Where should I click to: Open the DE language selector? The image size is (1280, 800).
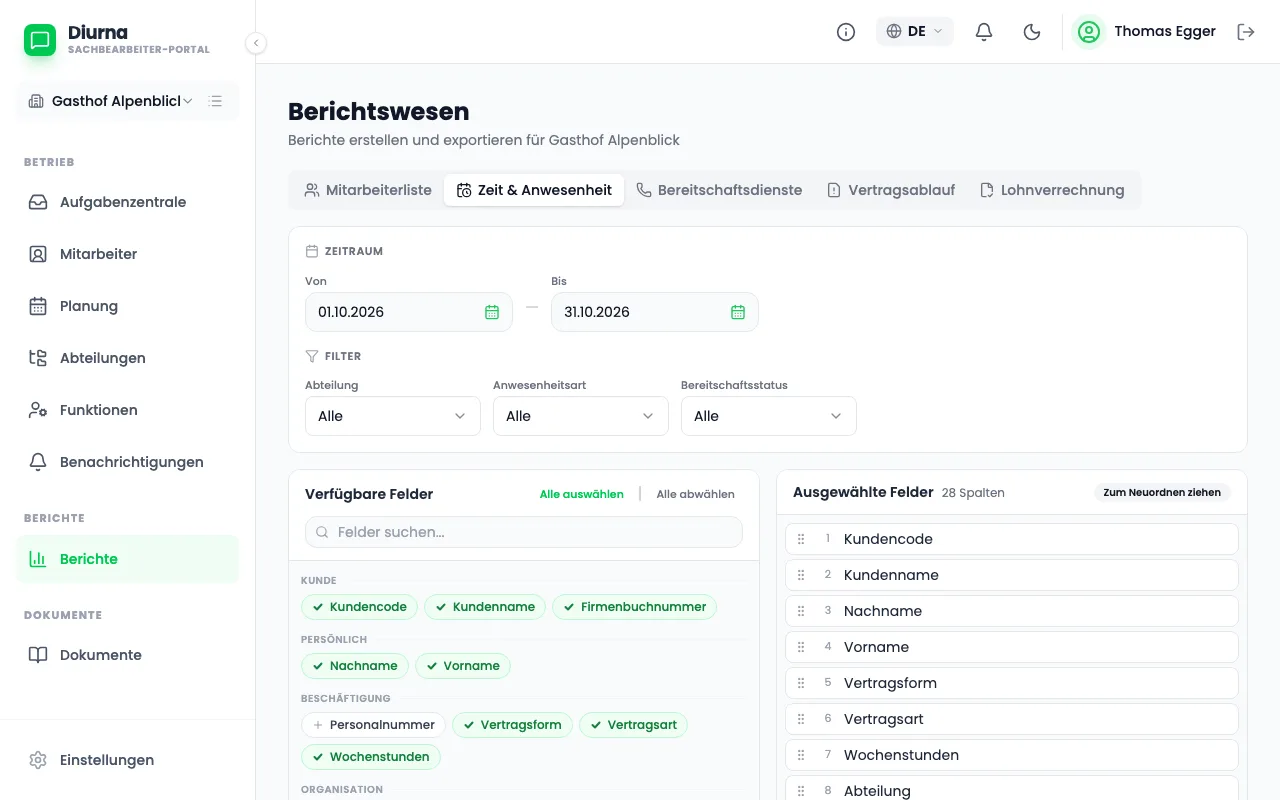(x=915, y=32)
